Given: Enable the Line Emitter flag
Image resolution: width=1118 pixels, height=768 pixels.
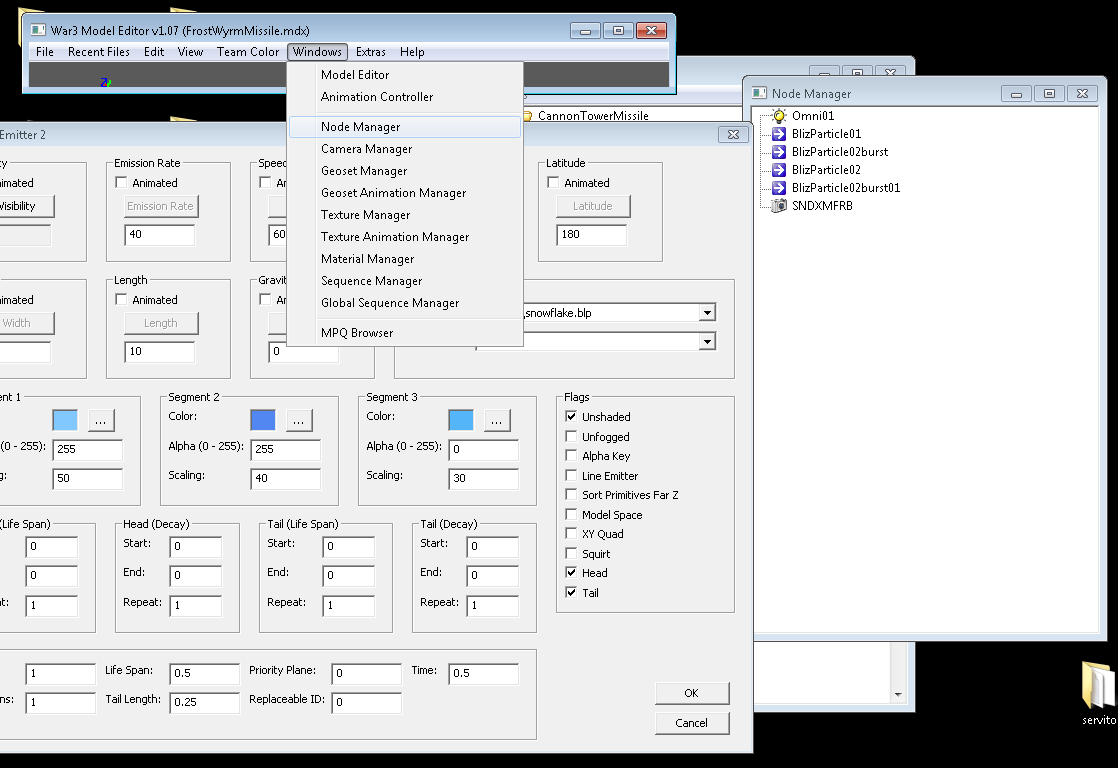Looking at the screenshot, I should (x=571, y=476).
